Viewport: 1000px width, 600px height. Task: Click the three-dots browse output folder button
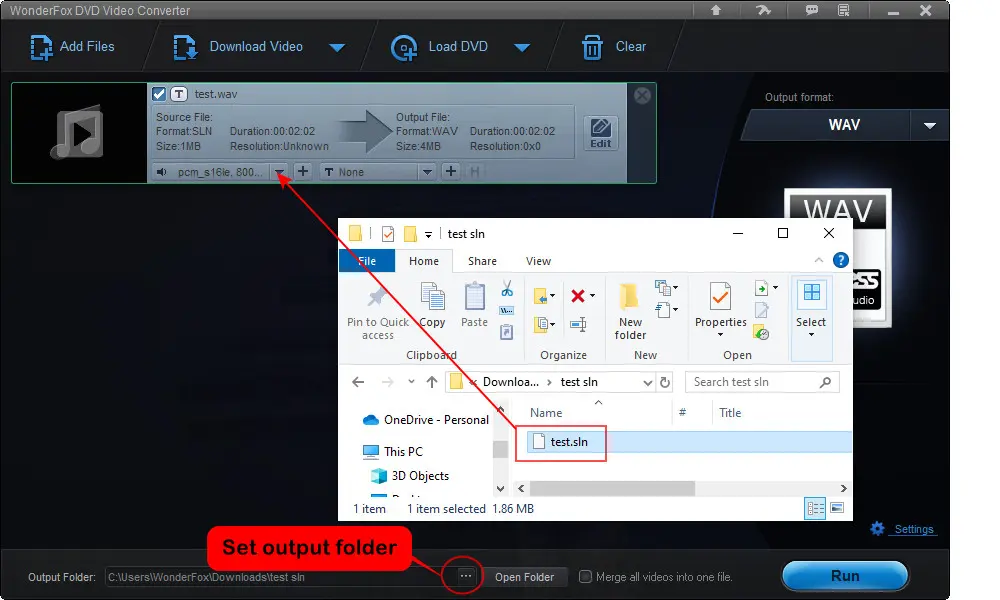point(466,576)
